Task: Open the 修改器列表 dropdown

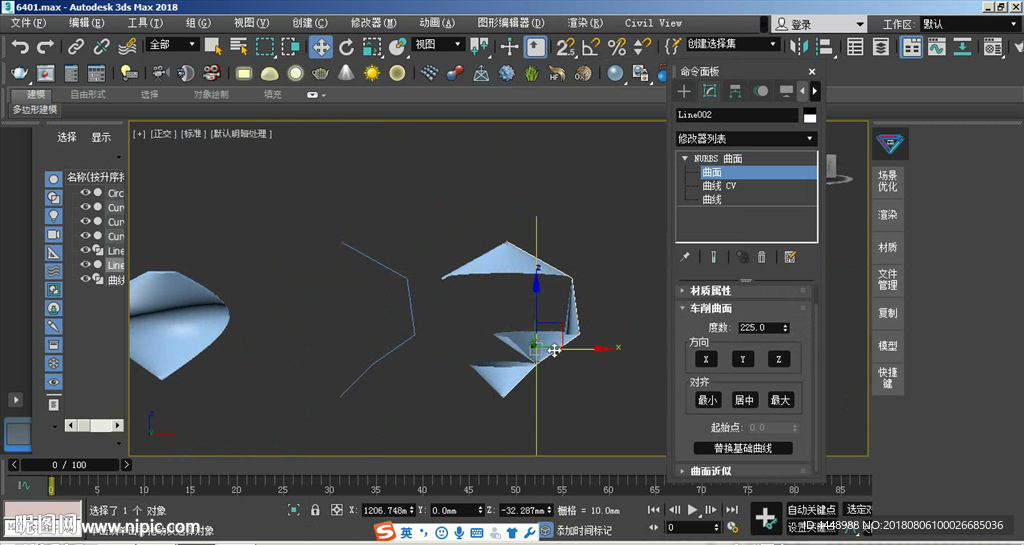Action: coord(746,138)
